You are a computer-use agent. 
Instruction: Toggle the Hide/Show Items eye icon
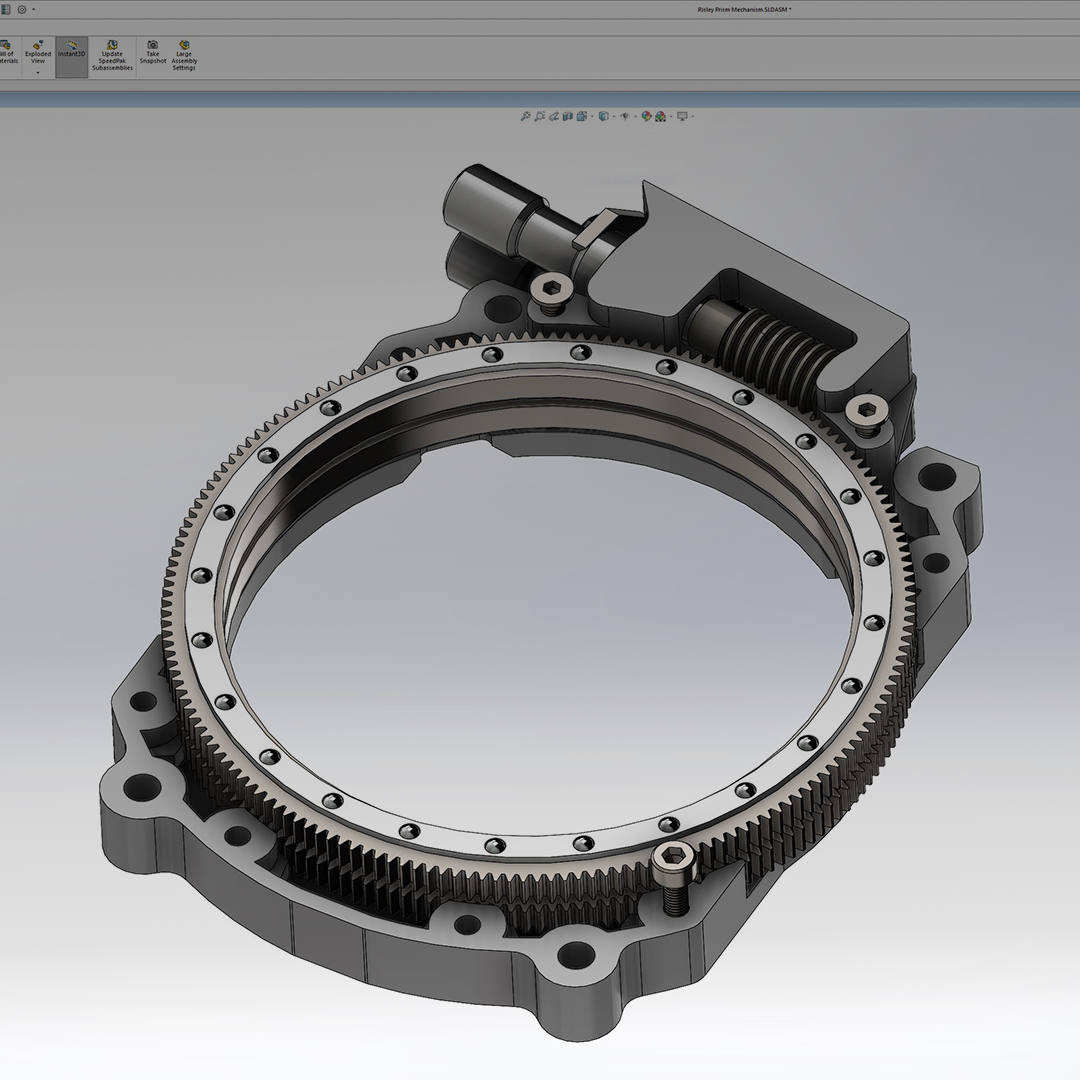tap(625, 116)
